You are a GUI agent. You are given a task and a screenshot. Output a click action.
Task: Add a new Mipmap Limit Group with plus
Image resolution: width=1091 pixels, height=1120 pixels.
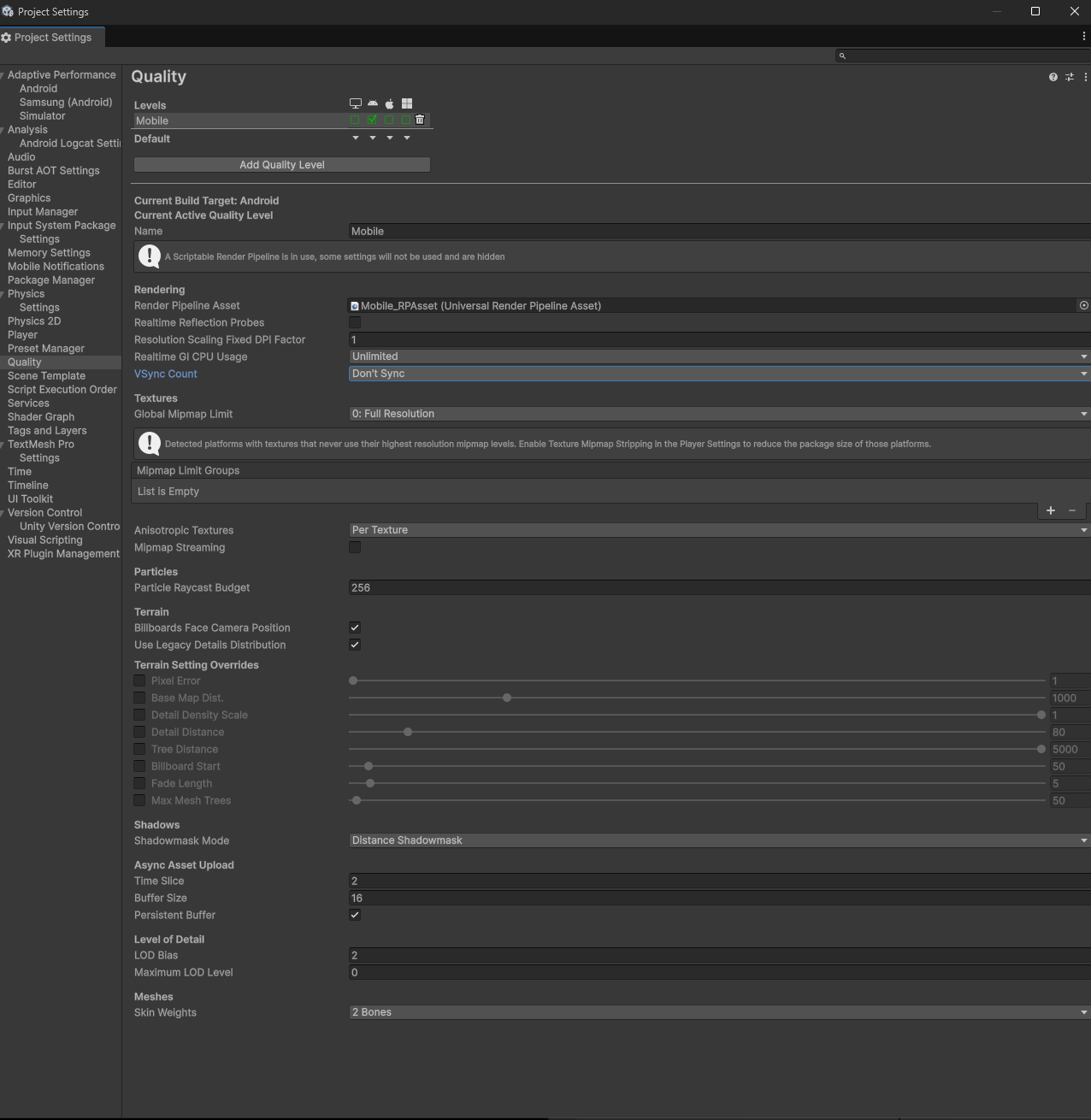[1051, 510]
